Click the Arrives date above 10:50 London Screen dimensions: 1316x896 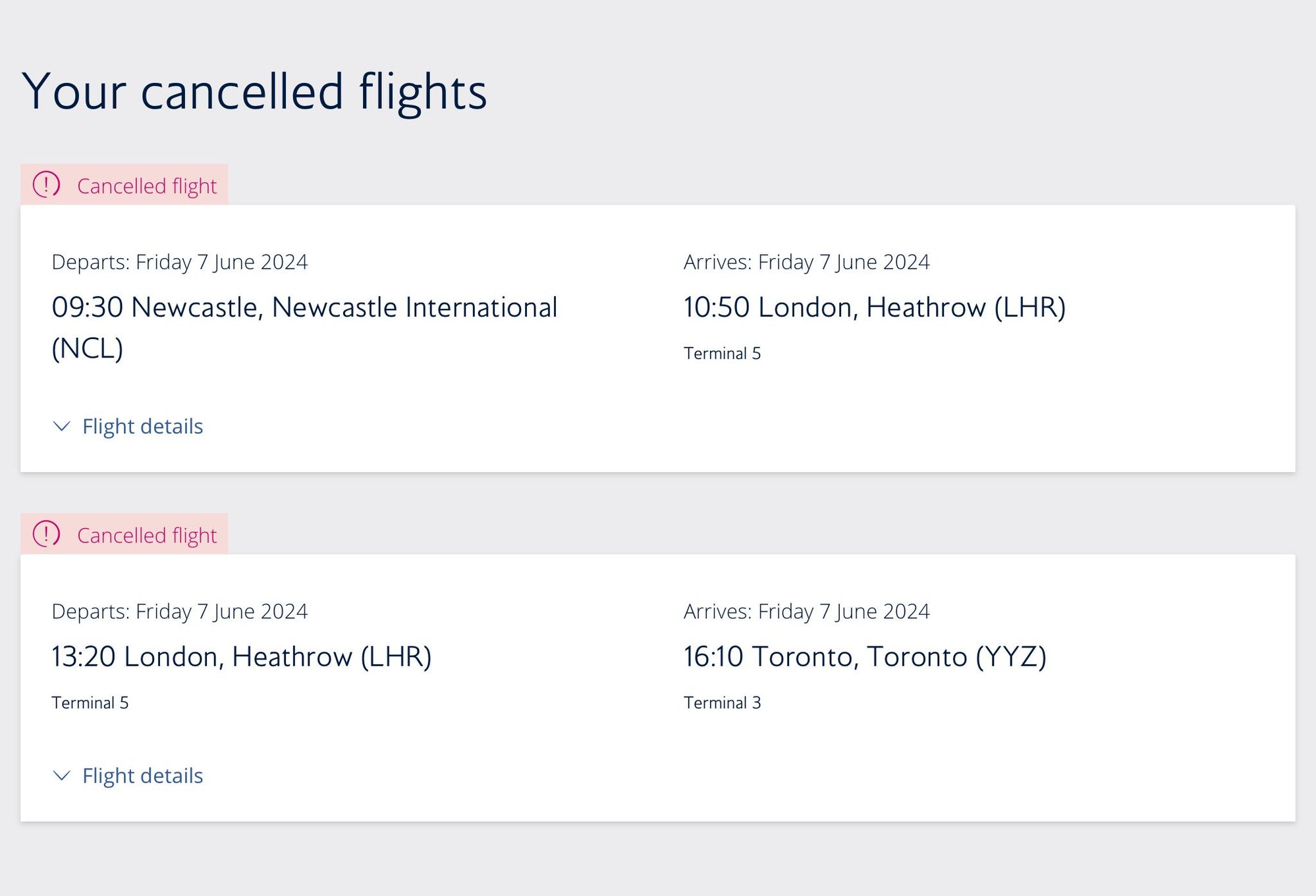(x=806, y=262)
